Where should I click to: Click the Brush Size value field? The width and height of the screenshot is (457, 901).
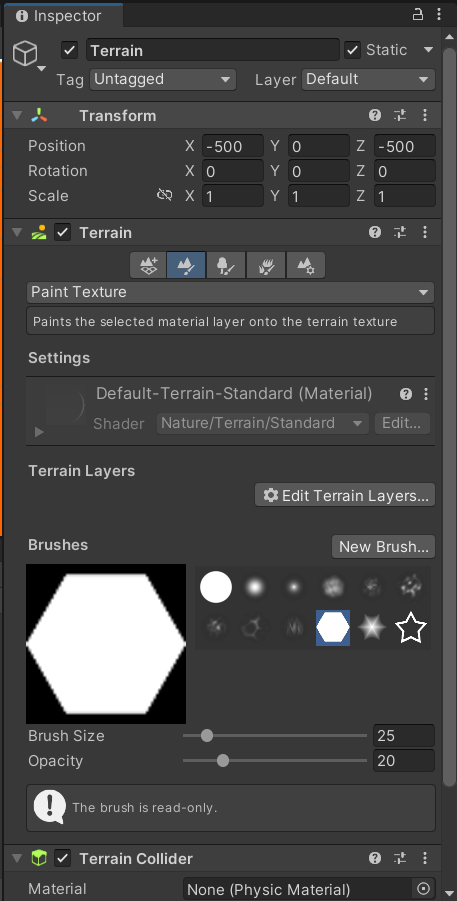tap(404, 736)
